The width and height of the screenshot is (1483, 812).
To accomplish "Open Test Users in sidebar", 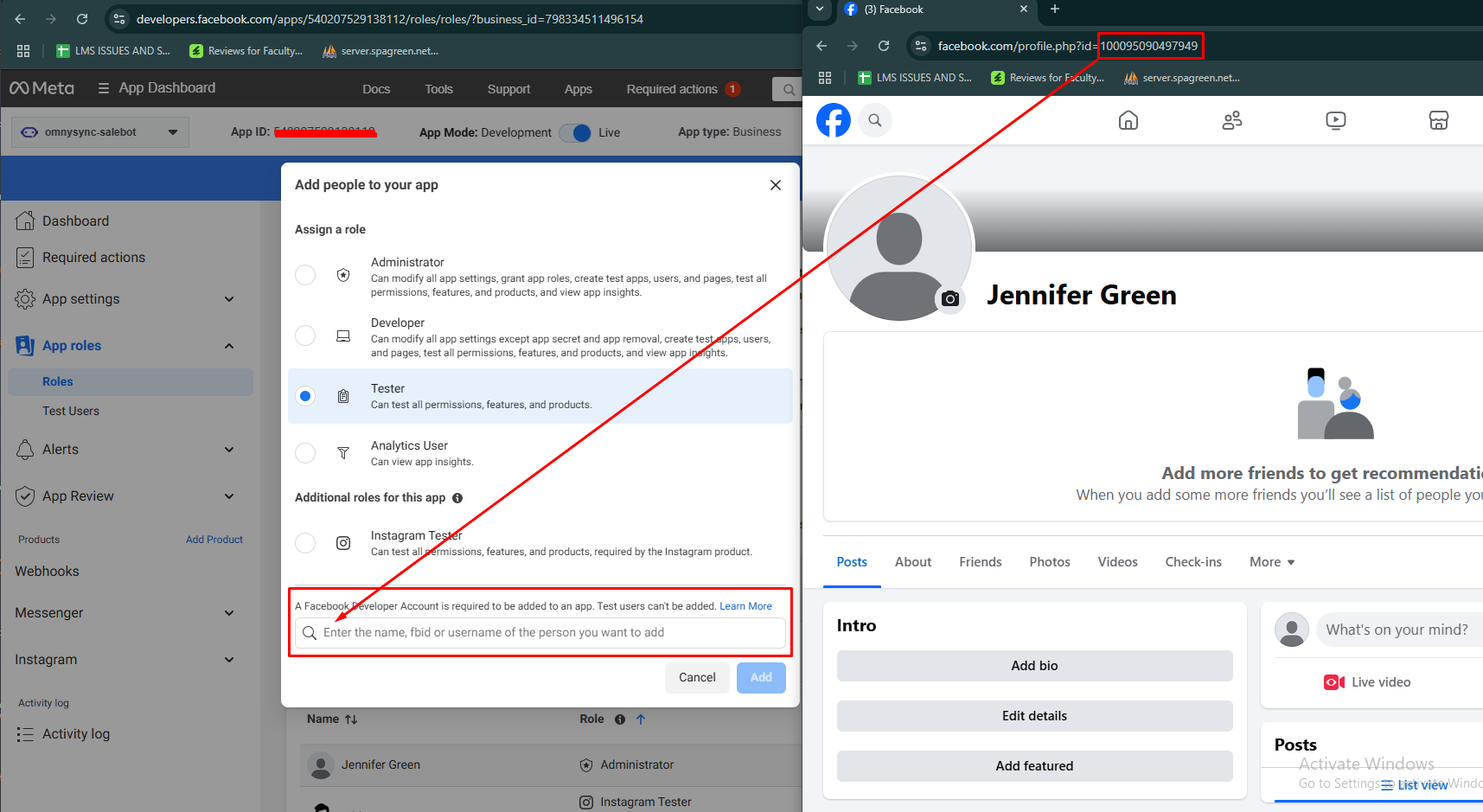I will (71, 412).
